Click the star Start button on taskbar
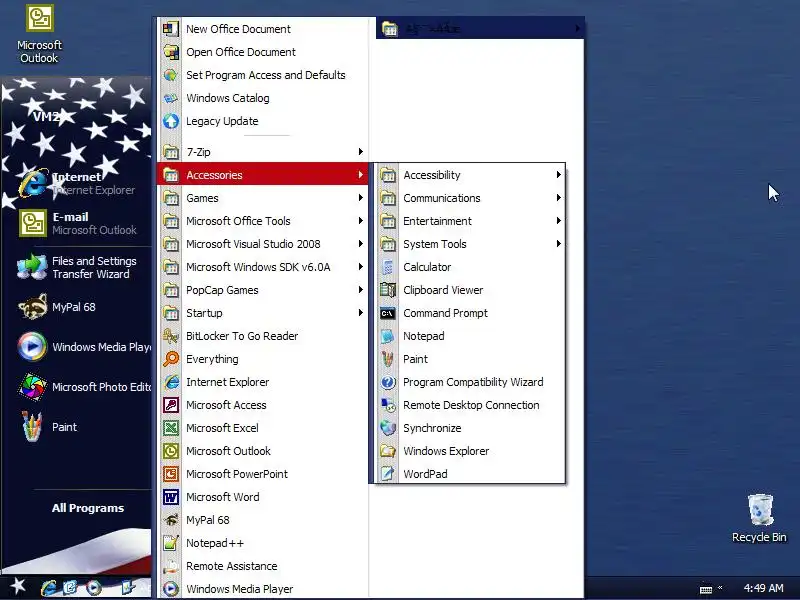Image resolution: width=800 pixels, height=600 pixels. pyautogui.click(x=18, y=586)
